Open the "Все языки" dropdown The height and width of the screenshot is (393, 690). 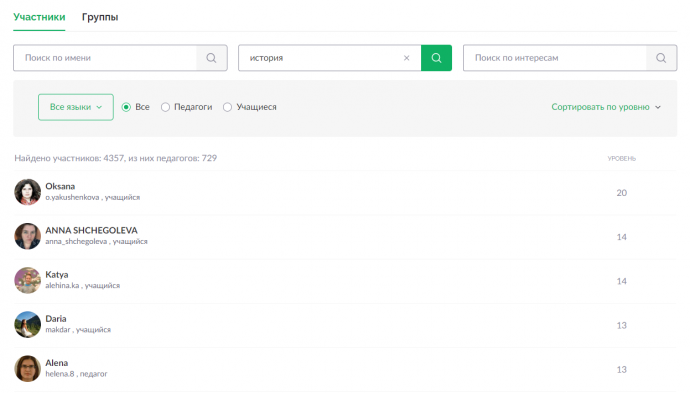[76, 107]
